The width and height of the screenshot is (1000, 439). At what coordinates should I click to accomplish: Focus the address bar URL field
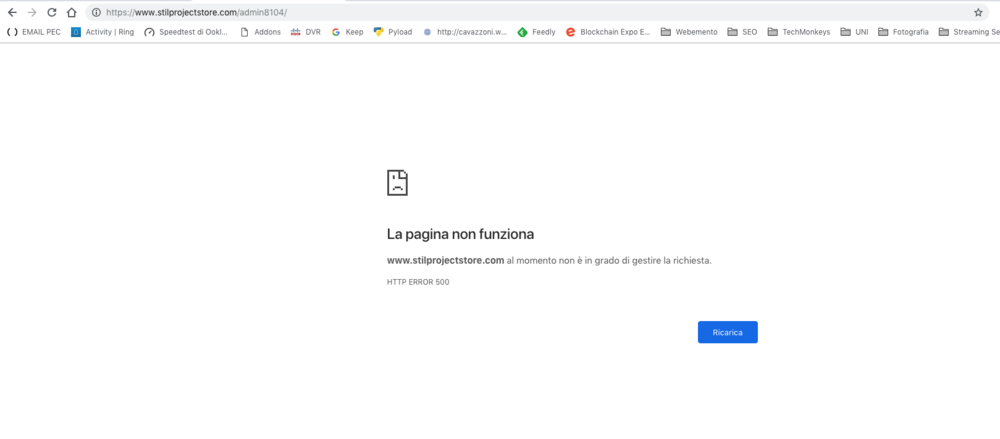click(x=536, y=12)
